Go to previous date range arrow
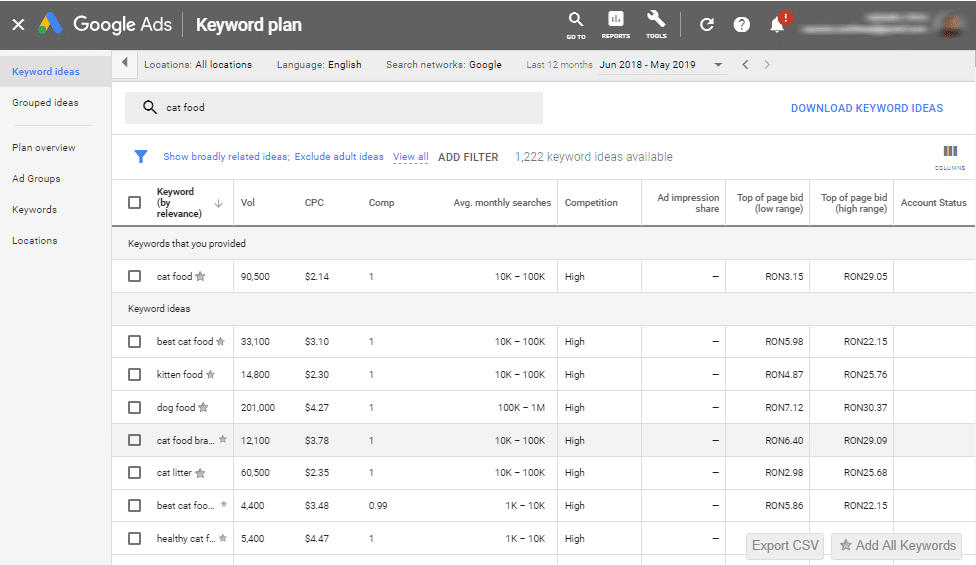Viewport: 976px width, 565px height. click(745, 65)
